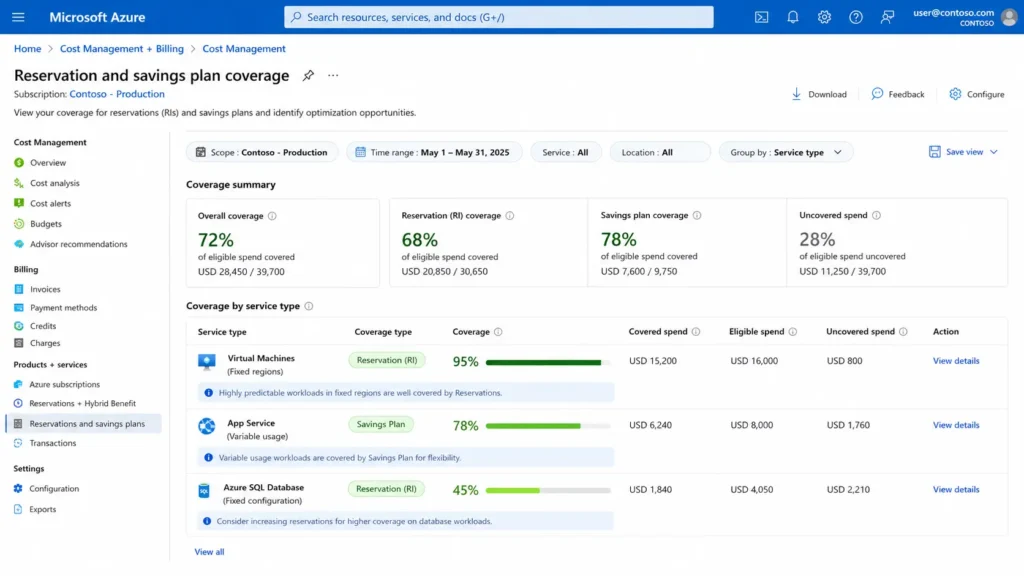The height and width of the screenshot is (576, 1024).
Task: Click the Configure gear icon
Action: [955, 94]
